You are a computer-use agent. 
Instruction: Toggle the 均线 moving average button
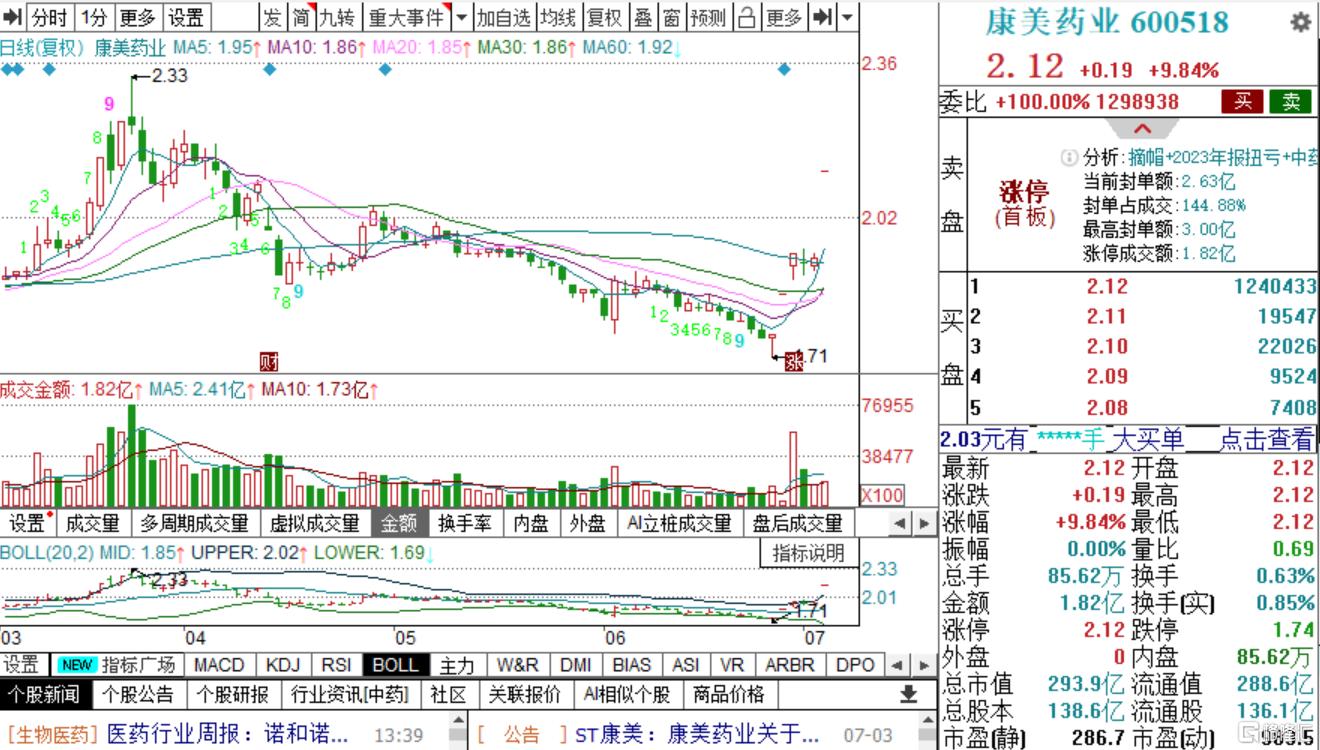click(x=558, y=16)
